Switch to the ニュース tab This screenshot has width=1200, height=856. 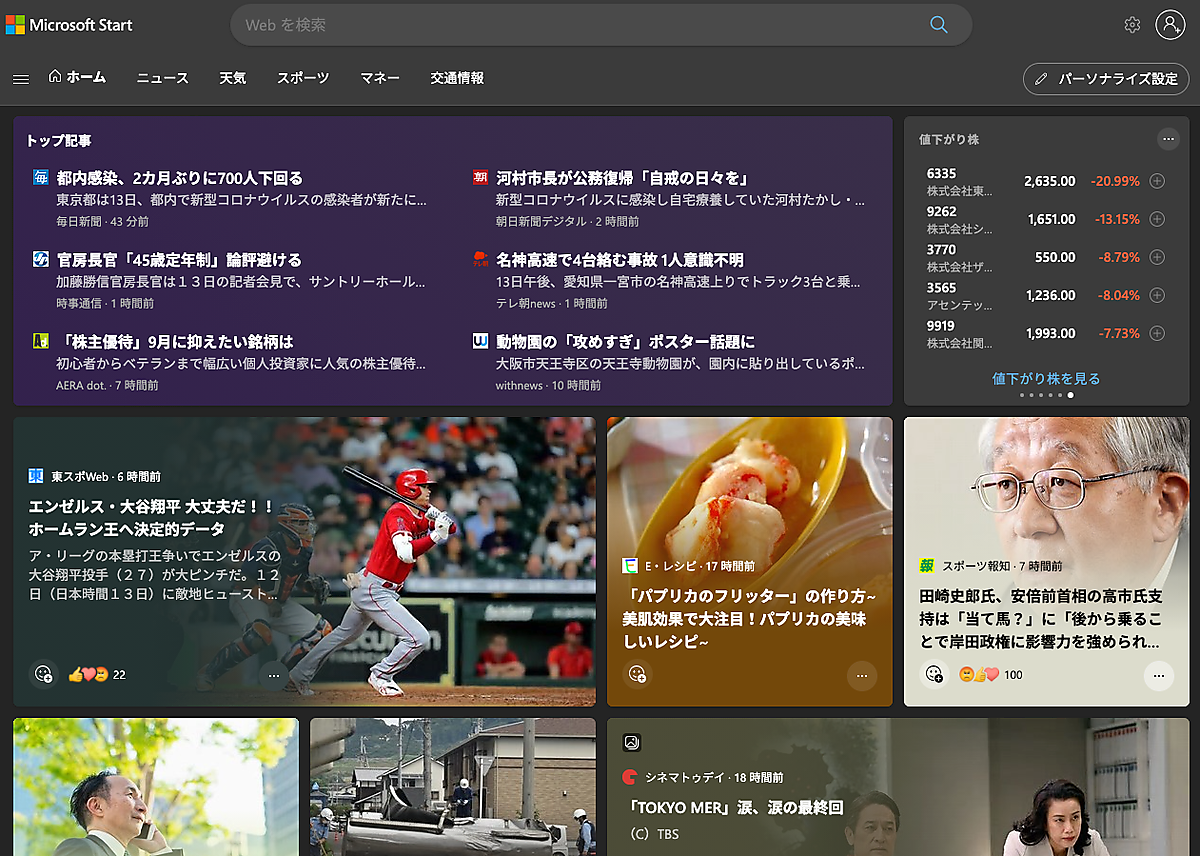click(x=162, y=78)
